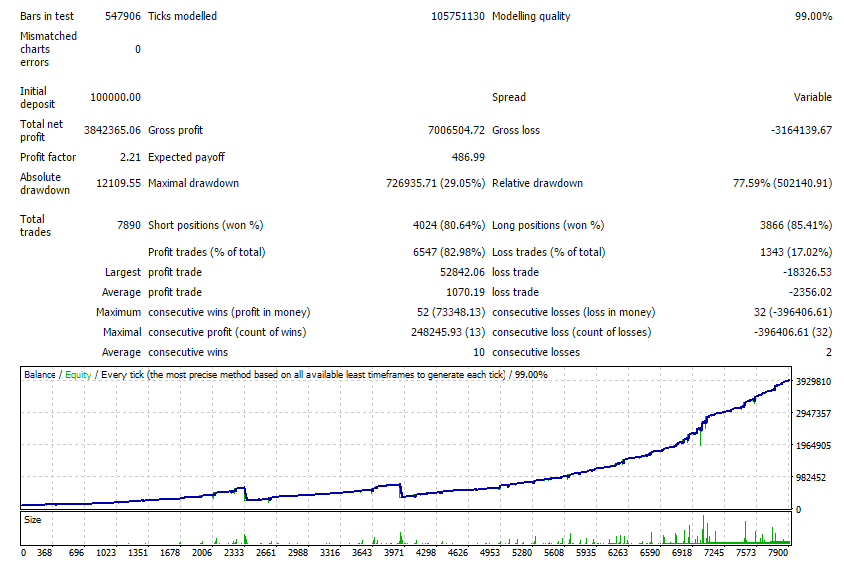Image resolution: width=844 pixels, height=562 pixels.
Task: Click the Mismatched charts errors value 0
Action: pyautogui.click(x=138, y=50)
